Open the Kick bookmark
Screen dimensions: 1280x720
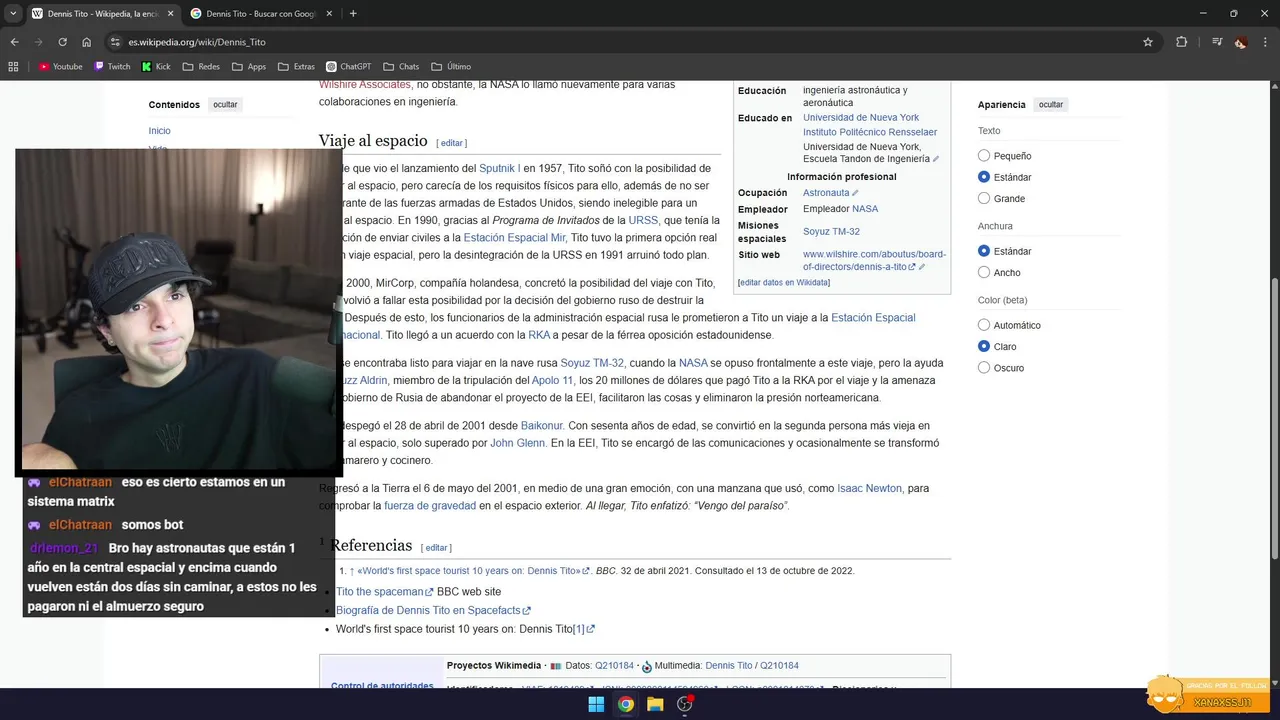(x=156, y=67)
